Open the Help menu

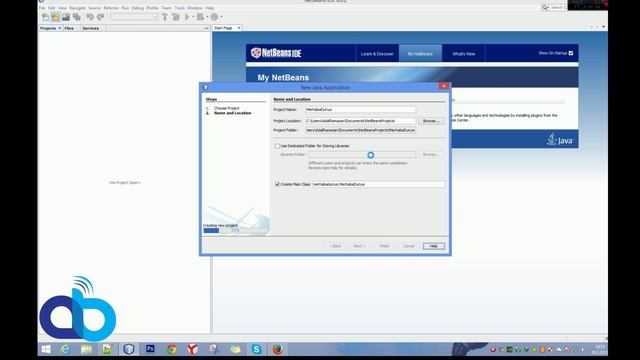(x=210, y=8)
